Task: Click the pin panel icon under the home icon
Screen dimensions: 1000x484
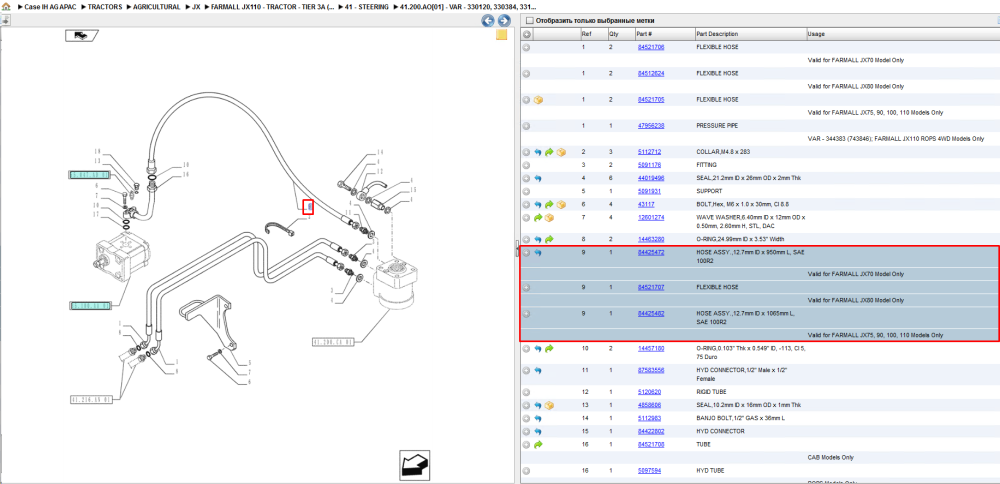Action: [5, 20]
